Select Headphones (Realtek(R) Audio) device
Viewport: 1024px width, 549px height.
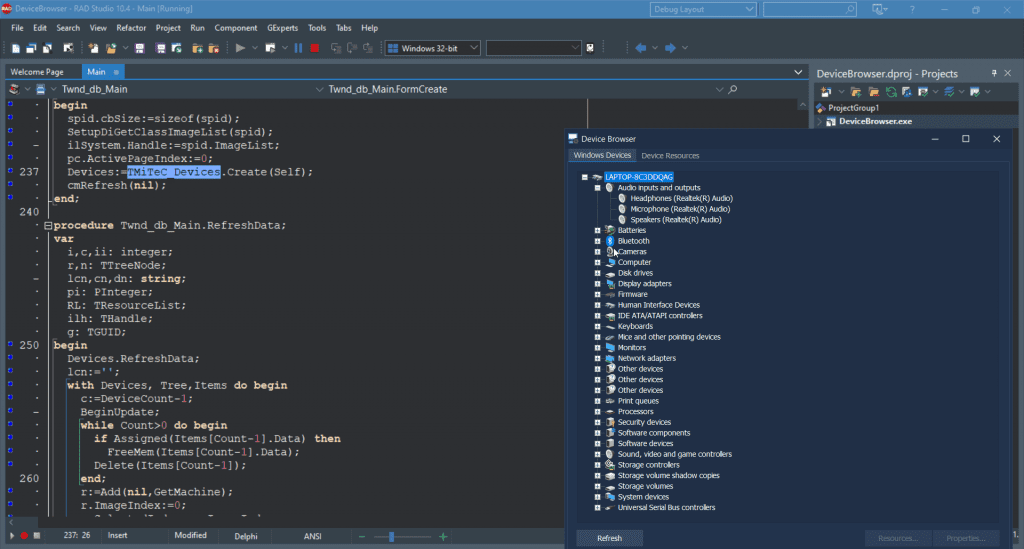pos(681,198)
